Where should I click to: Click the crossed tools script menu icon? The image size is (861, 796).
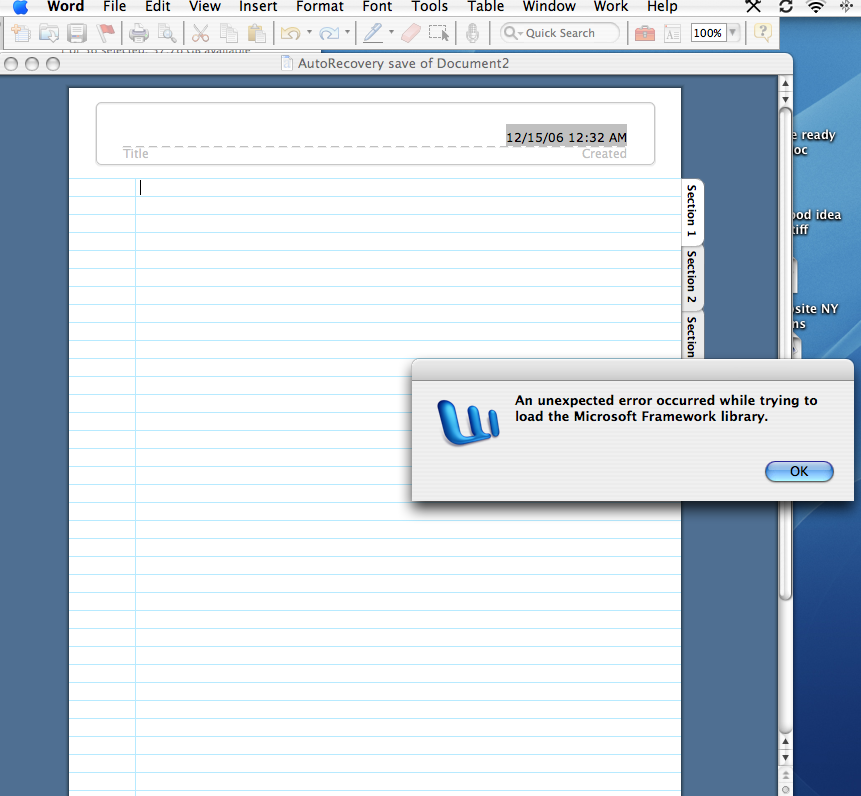point(753,7)
